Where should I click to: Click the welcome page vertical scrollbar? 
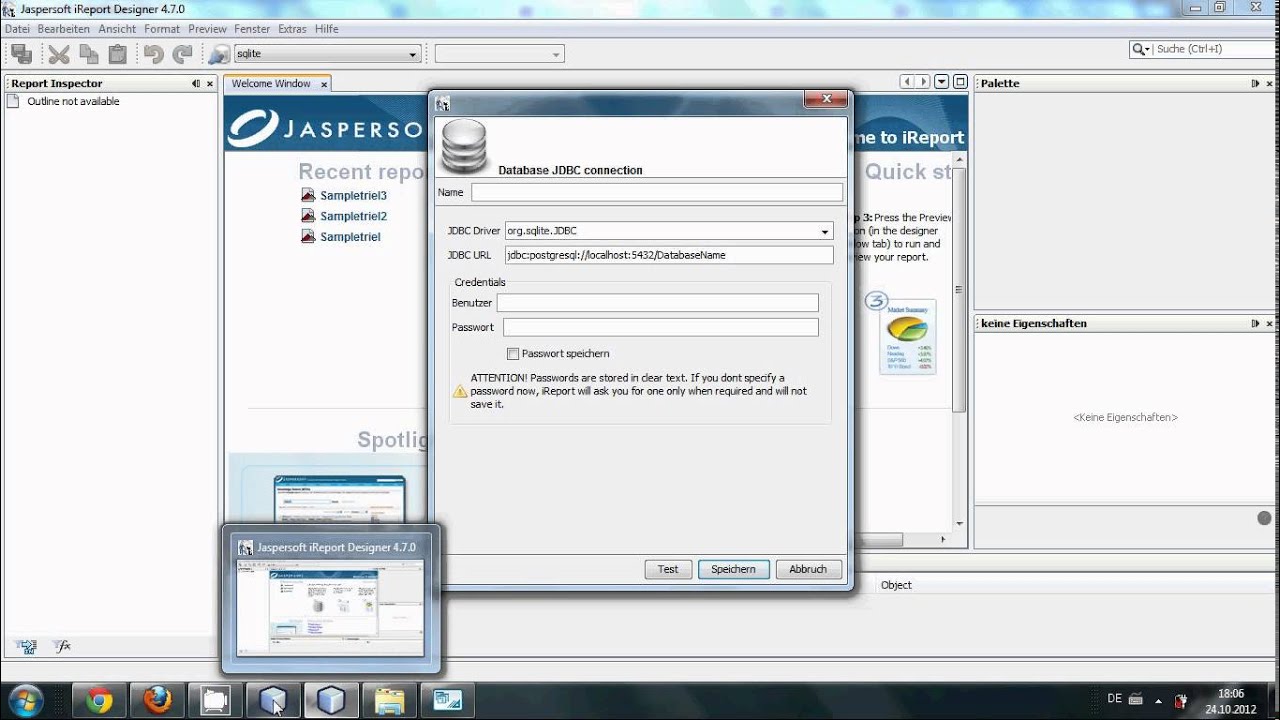pos(959,290)
